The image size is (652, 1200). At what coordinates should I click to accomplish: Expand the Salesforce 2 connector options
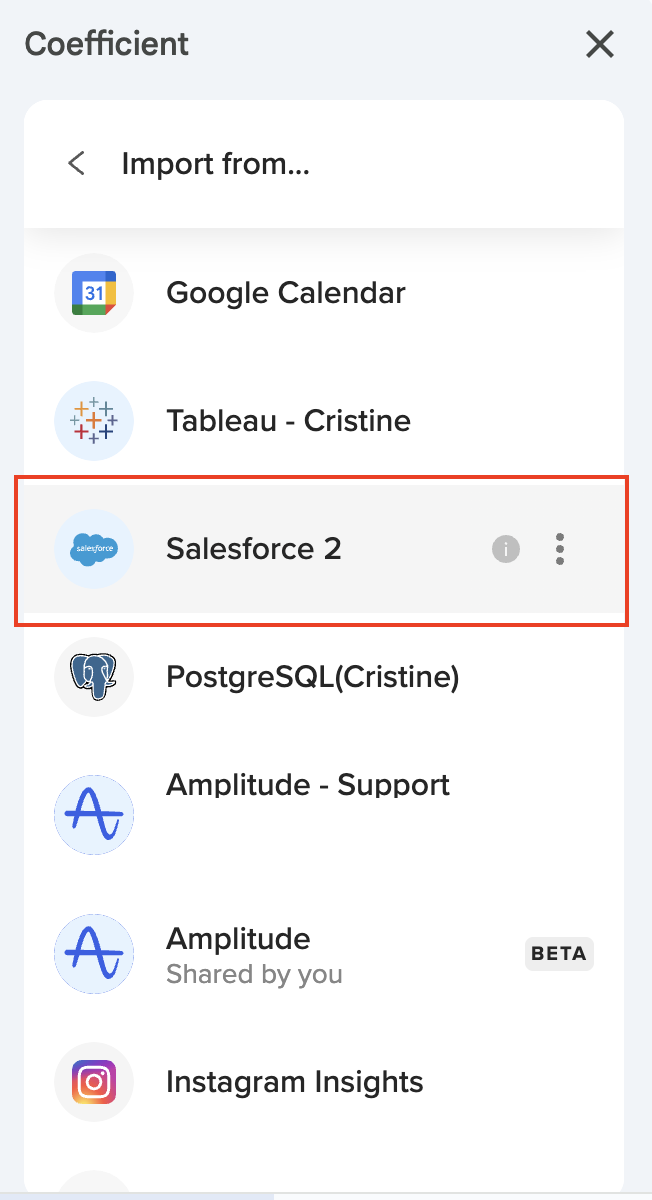pyautogui.click(x=560, y=549)
